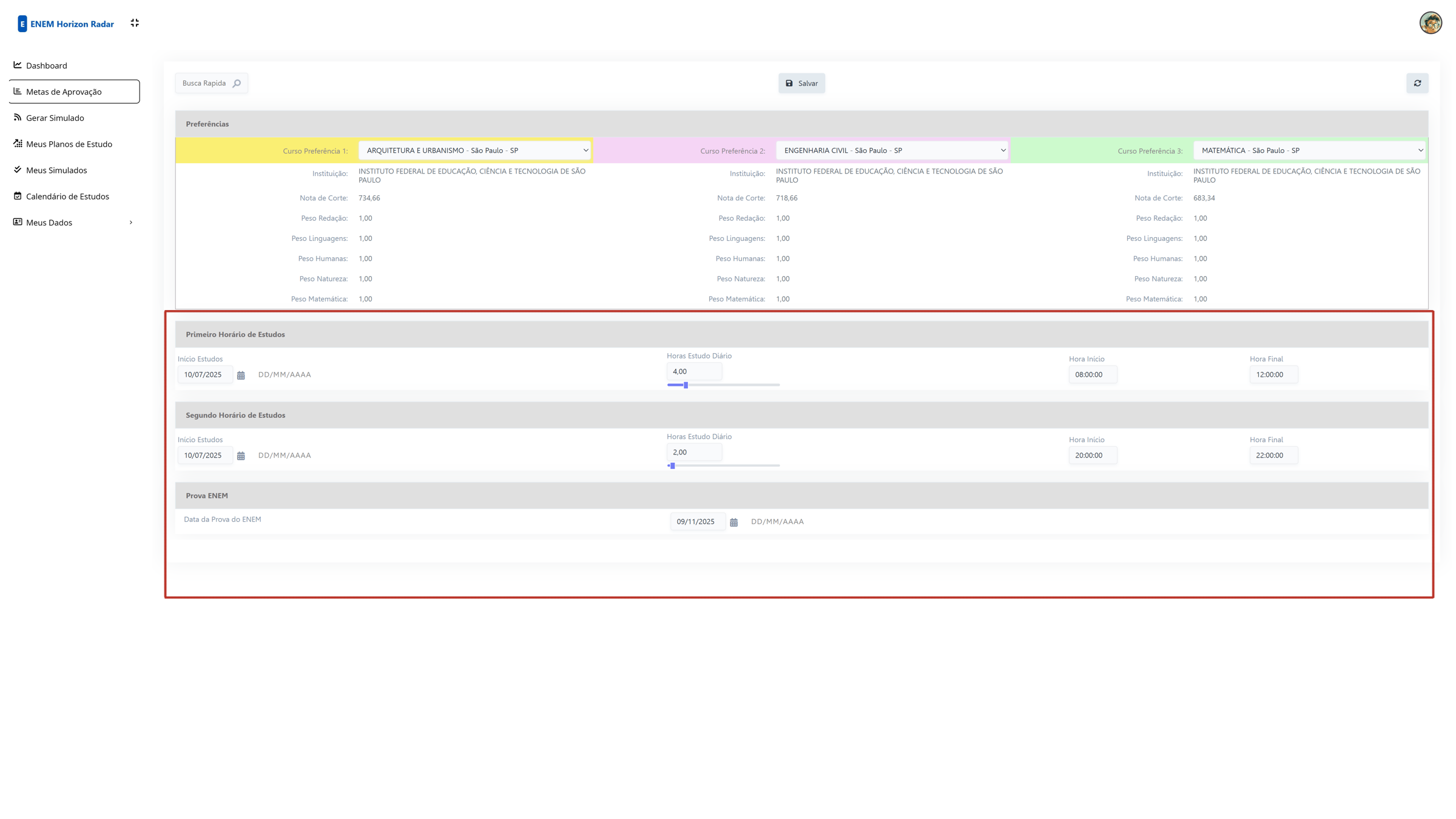Click Nota de Corte value 683,34
Screen dimensions: 1456x819
point(1204,198)
